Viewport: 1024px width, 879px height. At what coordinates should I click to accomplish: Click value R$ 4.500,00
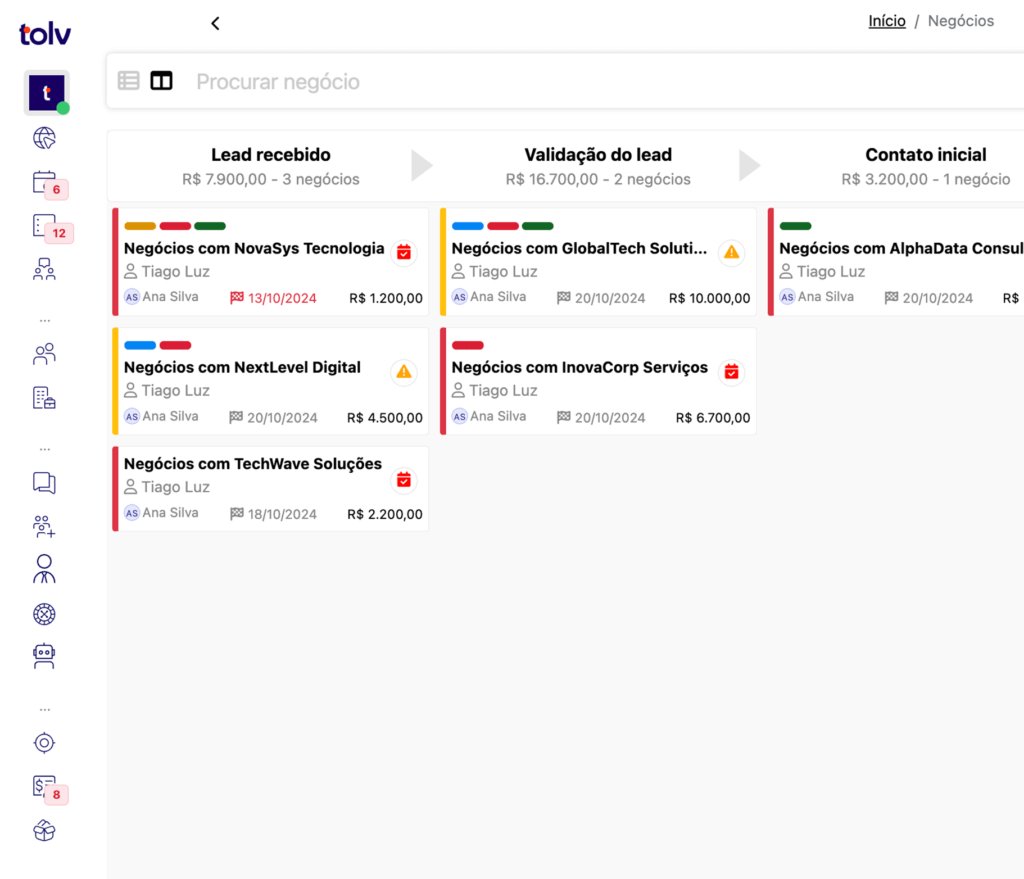click(385, 418)
